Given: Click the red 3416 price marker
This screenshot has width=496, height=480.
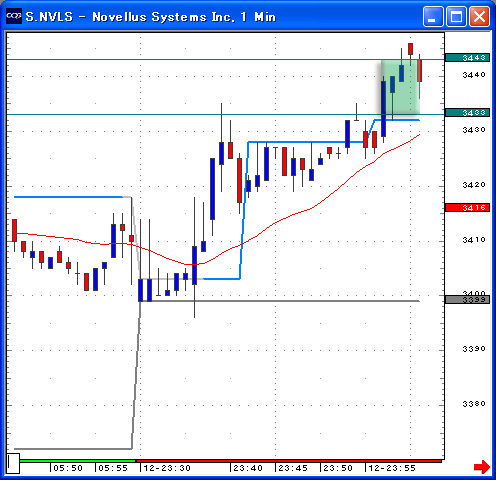Looking at the screenshot, I should [x=467, y=208].
